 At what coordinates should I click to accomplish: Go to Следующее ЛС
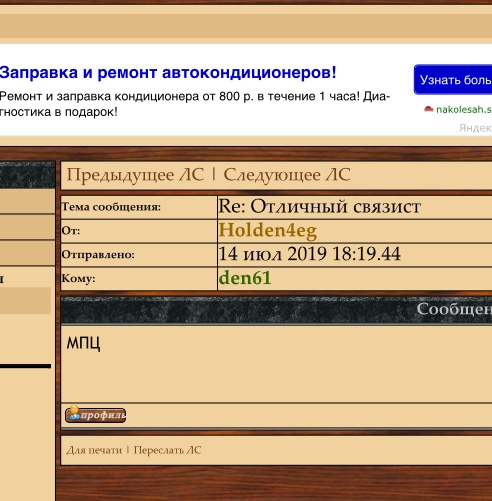click(x=287, y=175)
